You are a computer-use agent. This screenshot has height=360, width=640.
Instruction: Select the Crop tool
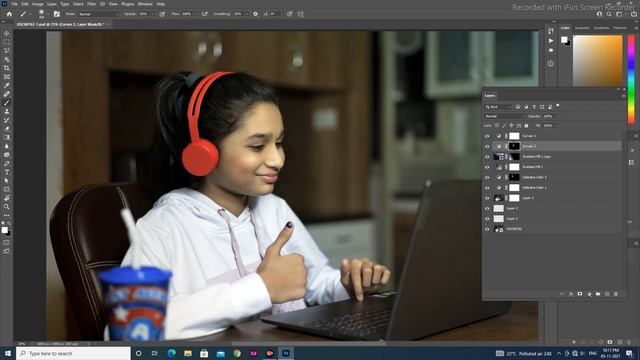click(x=7, y=68)
